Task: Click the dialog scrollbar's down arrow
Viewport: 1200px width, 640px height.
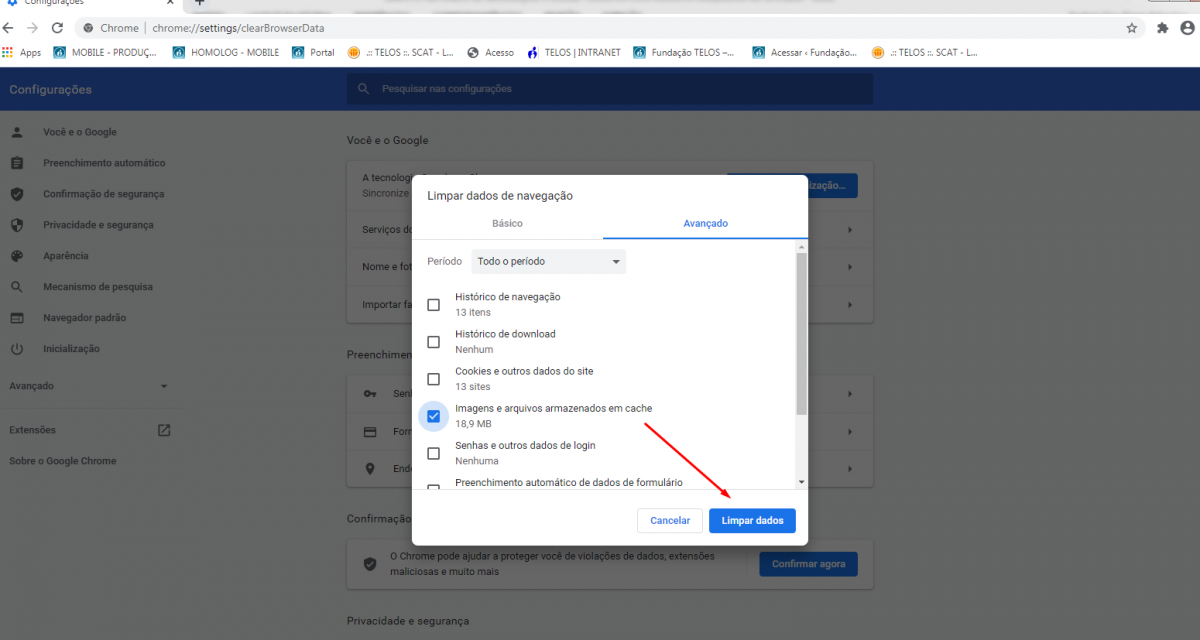Action: (801, 482)
